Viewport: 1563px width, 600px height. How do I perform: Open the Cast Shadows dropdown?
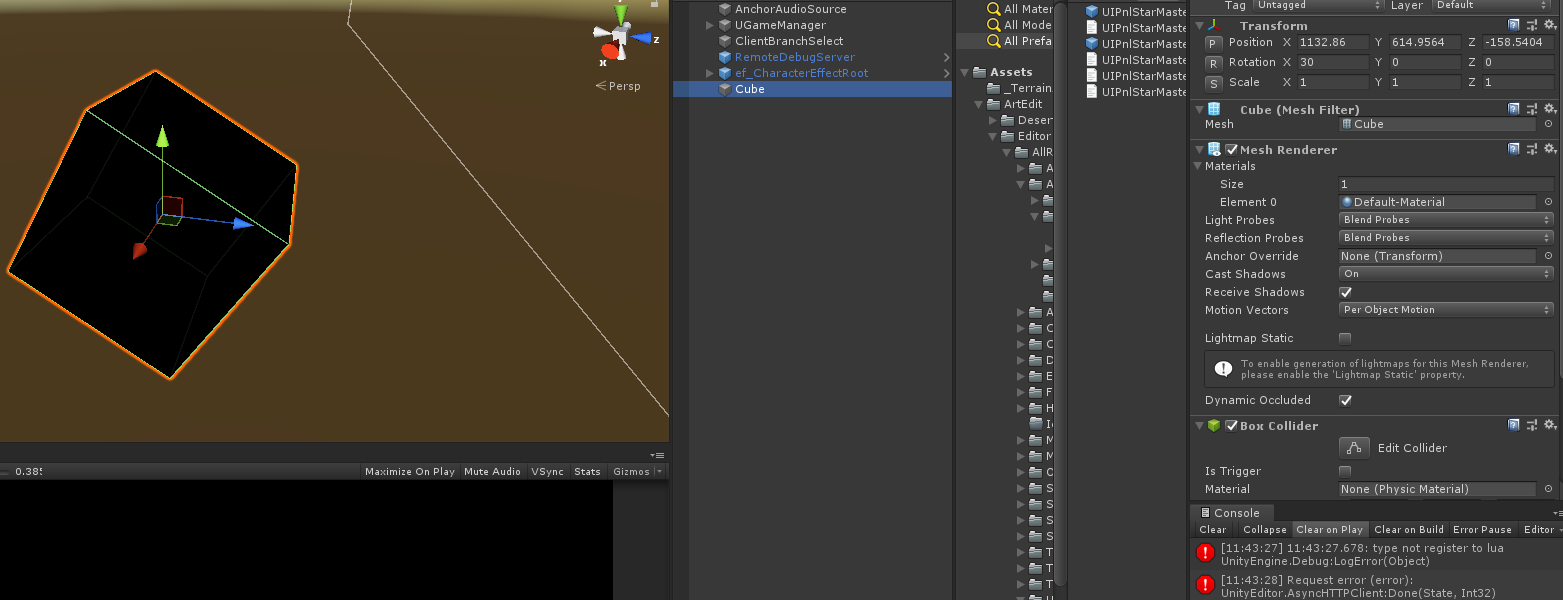pos(1445,273)
